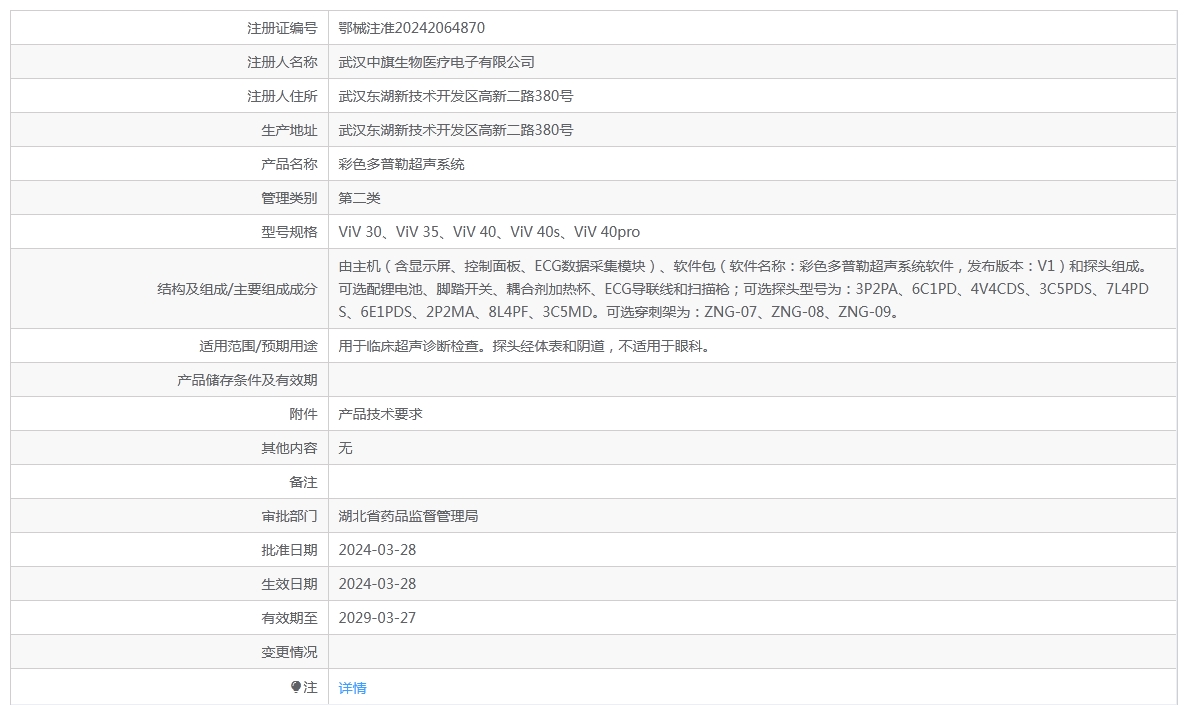Screen dimensions: 1189x705
Task: Select model list starting ViV 30
Action: pyautogui.click(x=489, y=232)
